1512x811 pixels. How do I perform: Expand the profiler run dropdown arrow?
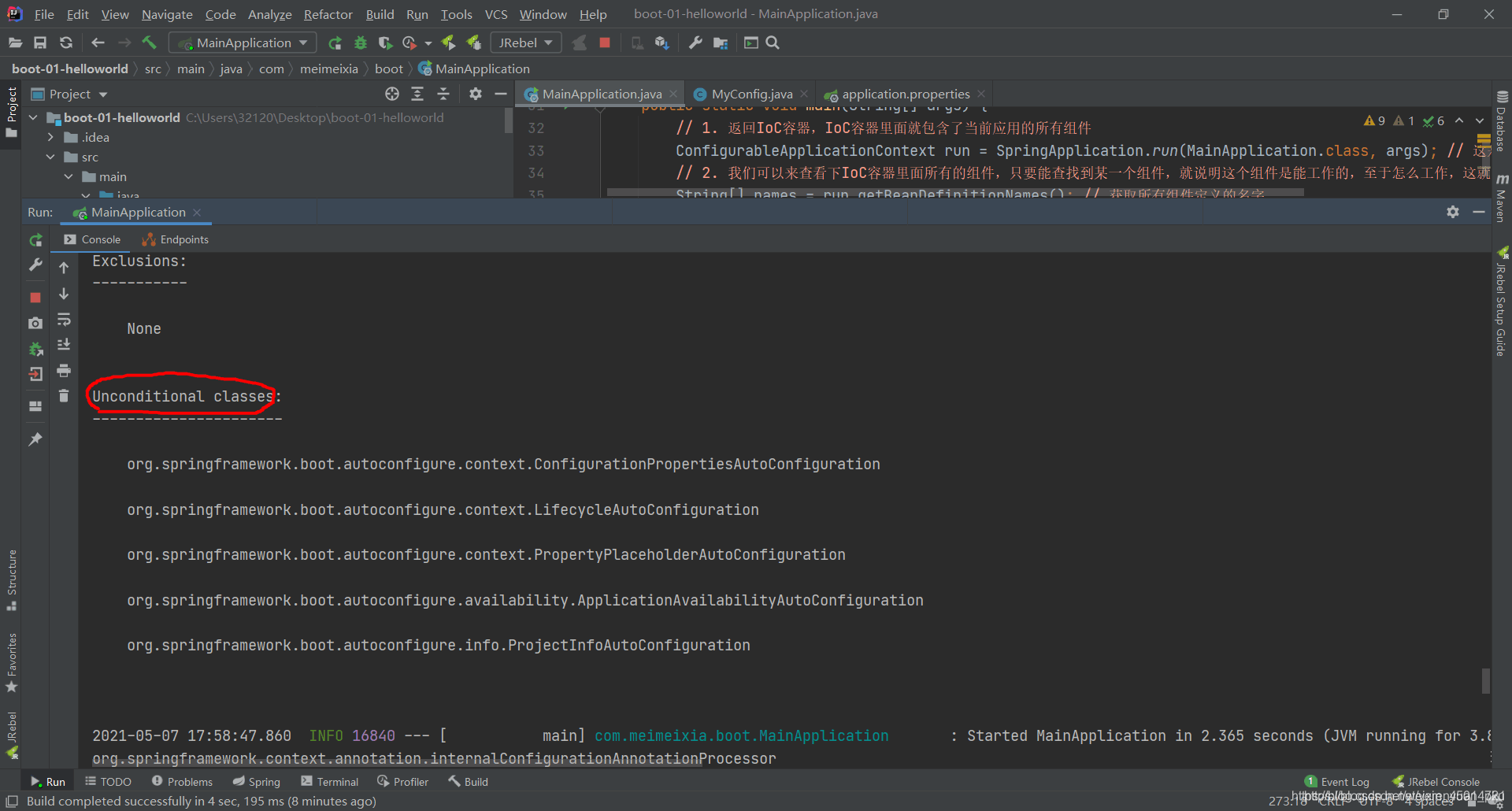coord(428,43)
